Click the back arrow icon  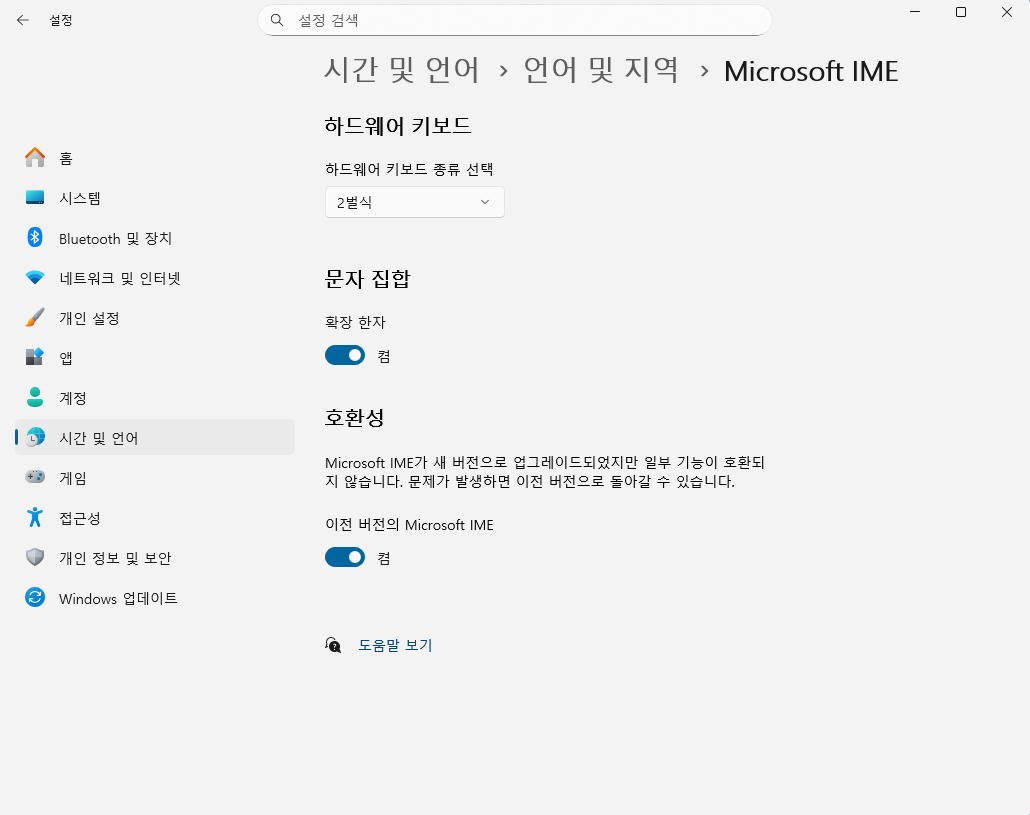[x=23, y=20]
